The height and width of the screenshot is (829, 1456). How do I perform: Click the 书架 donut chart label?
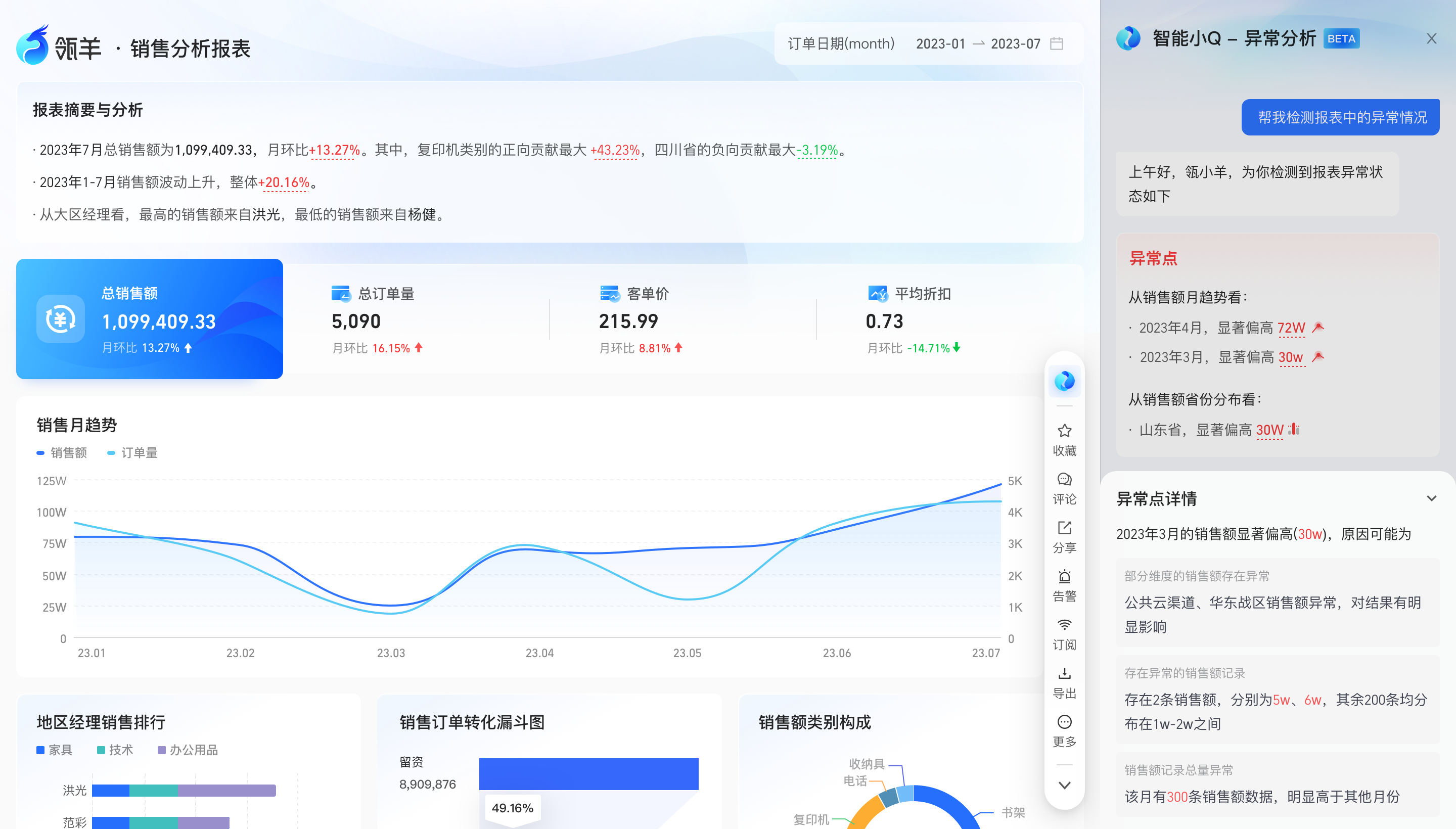[x=1013, y=812]
